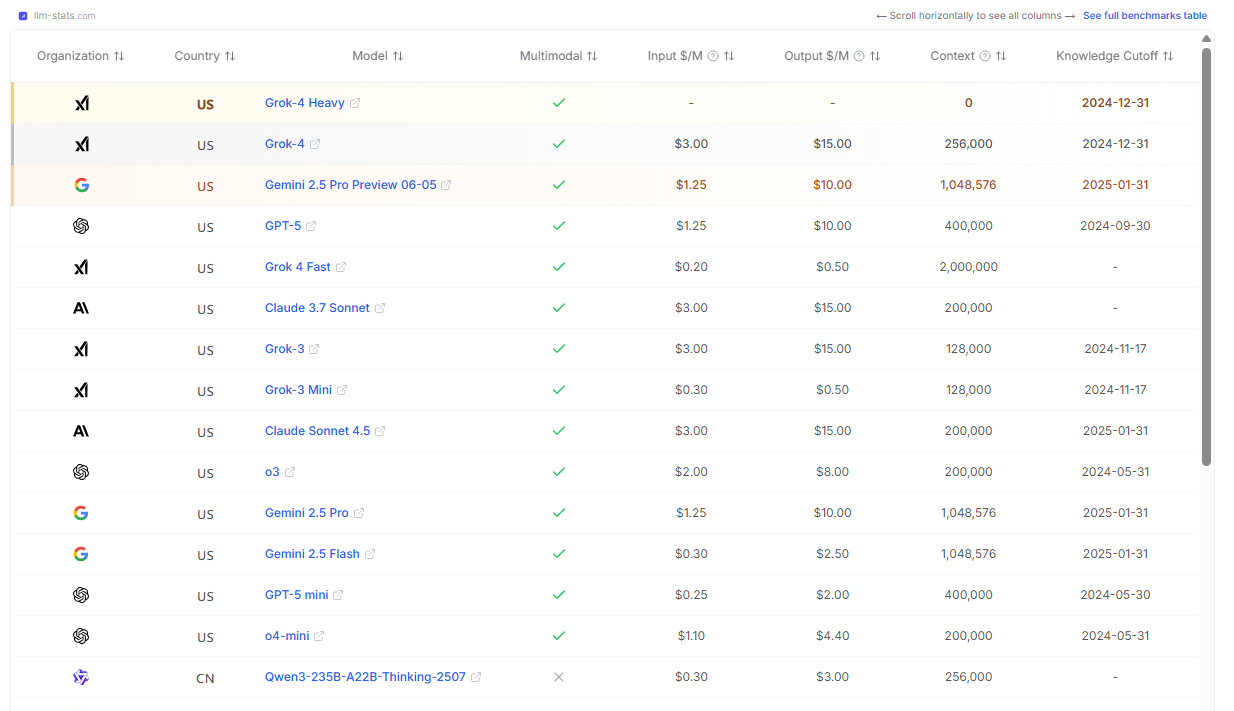Click the Qwen logo in the last row
The height and width of the screenshot is (711, 1234).
(x=81, y=677)
